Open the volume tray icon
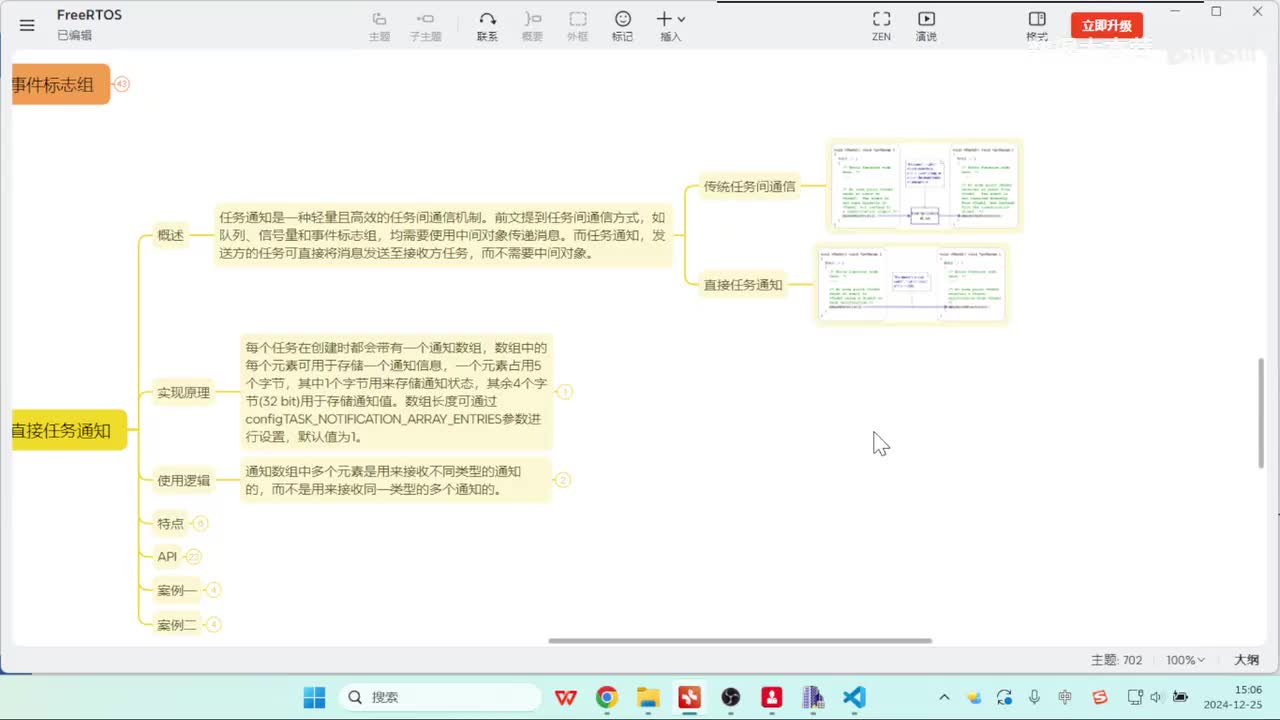This screenshot has height=720, width=1280. tap(1157, 697)
